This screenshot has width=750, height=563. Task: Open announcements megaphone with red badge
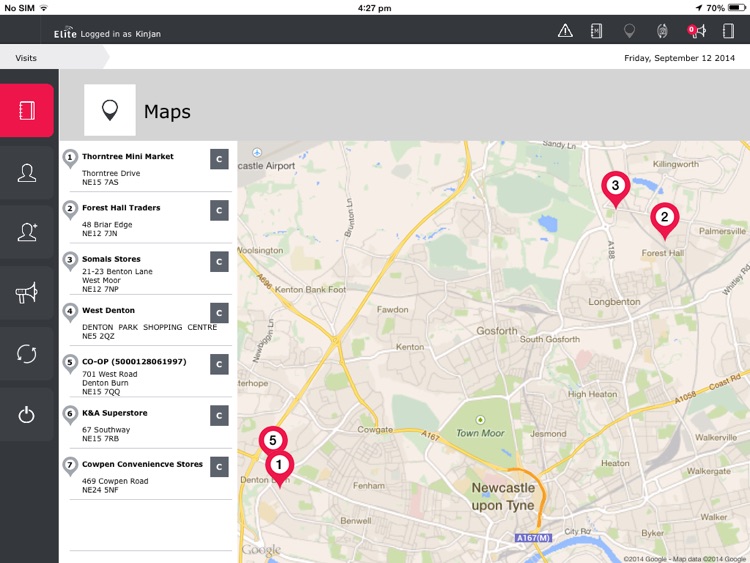[696, 31]
